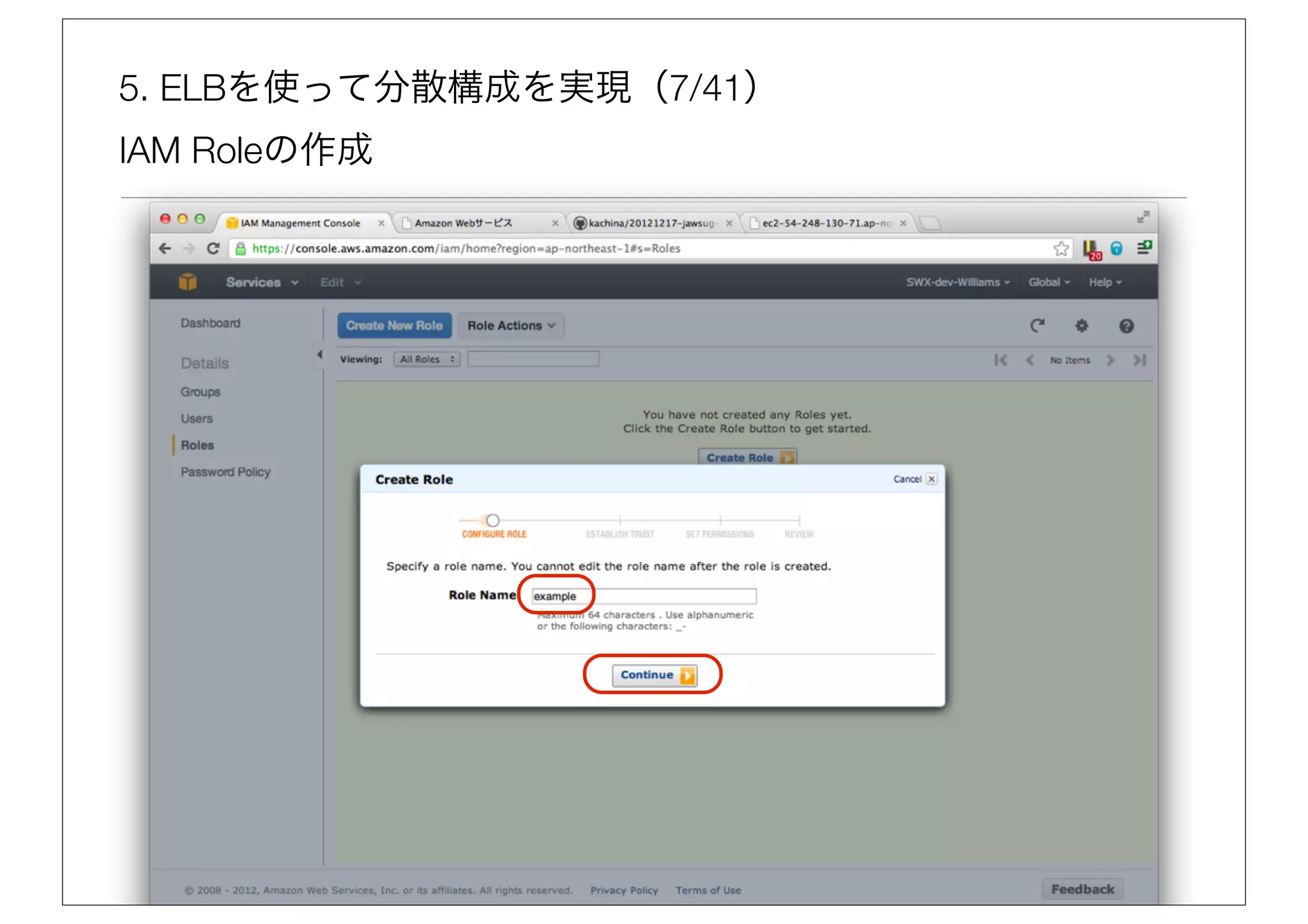Screen dimensions: 1308x924
Task: Go to next page of roles
Action: click(1111, 360)
